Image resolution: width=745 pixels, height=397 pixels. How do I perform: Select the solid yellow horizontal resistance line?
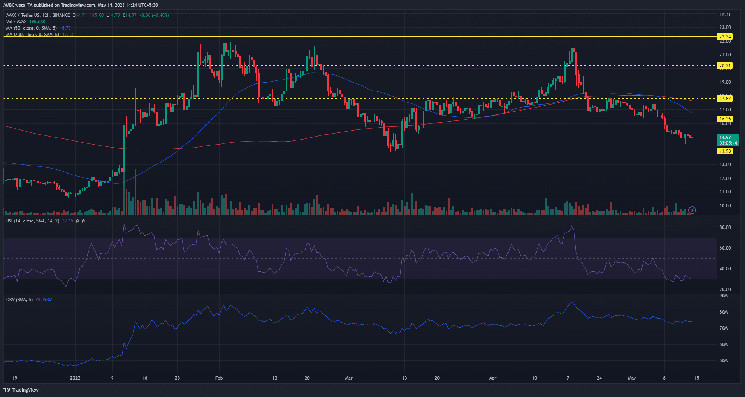tap(359, 37)
